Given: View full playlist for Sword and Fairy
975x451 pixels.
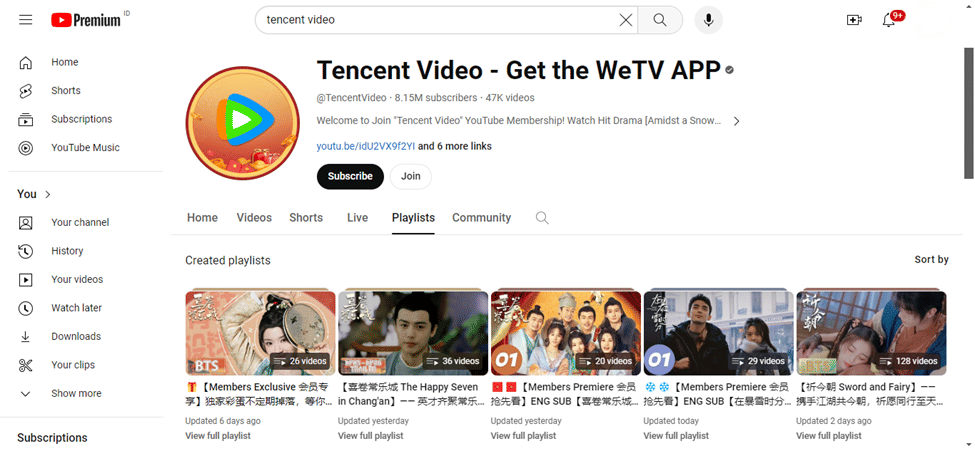Looking at the screenshot, I should [x=829, y=435].
